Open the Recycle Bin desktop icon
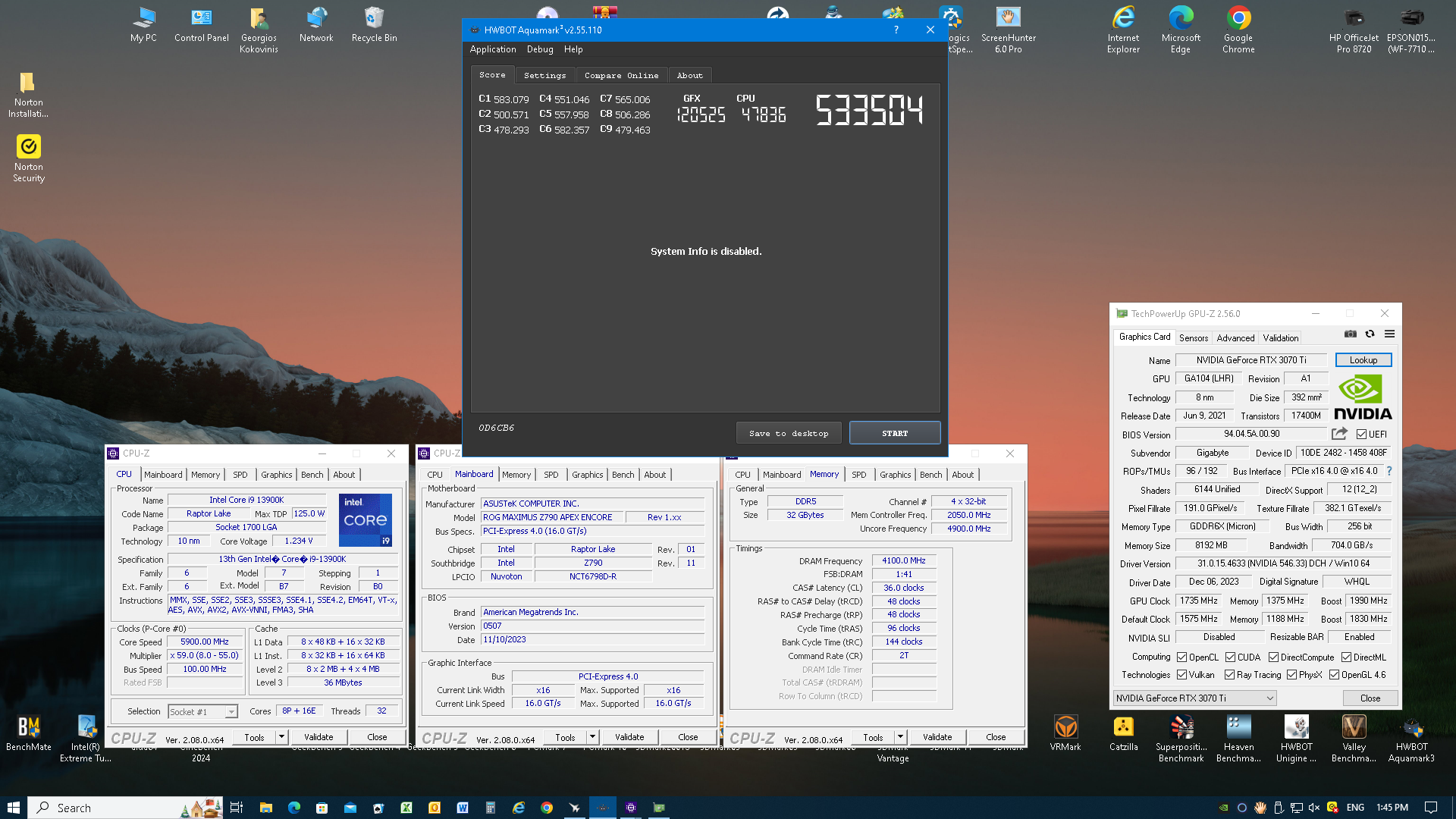The image size is (1456, 819). 374,24
